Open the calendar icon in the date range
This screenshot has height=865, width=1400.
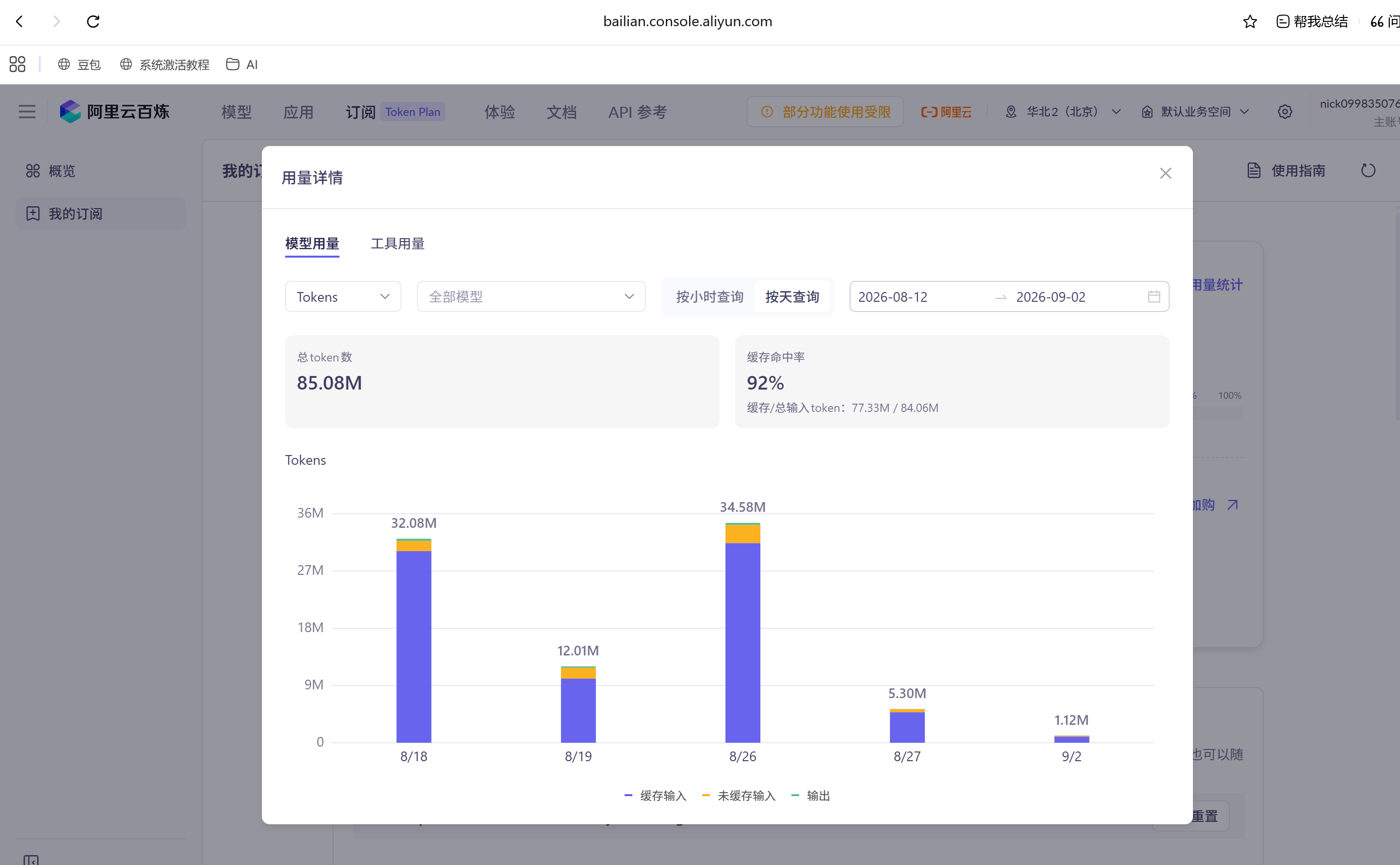[x=1154, y=296]
